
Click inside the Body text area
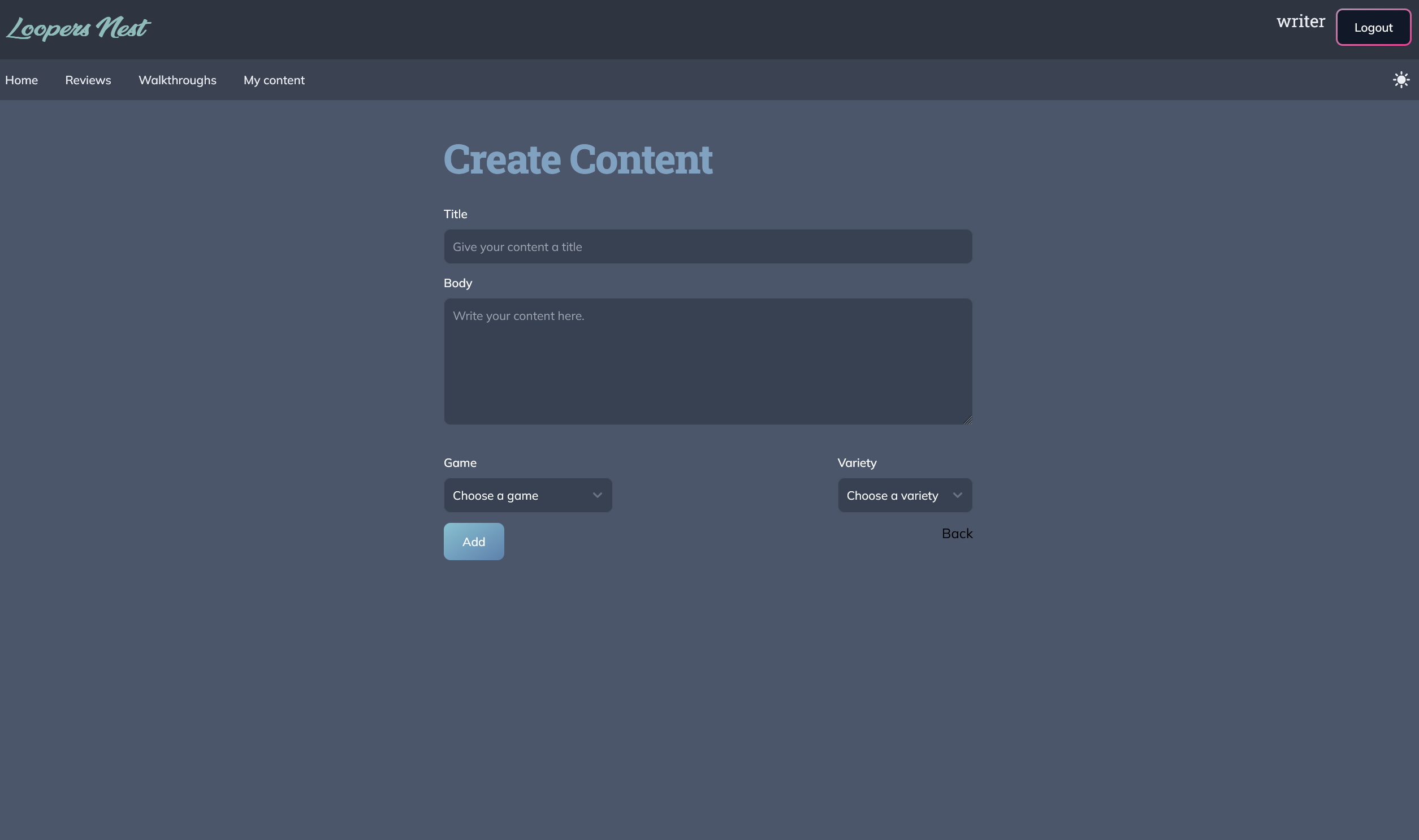[x=707, y=362]
